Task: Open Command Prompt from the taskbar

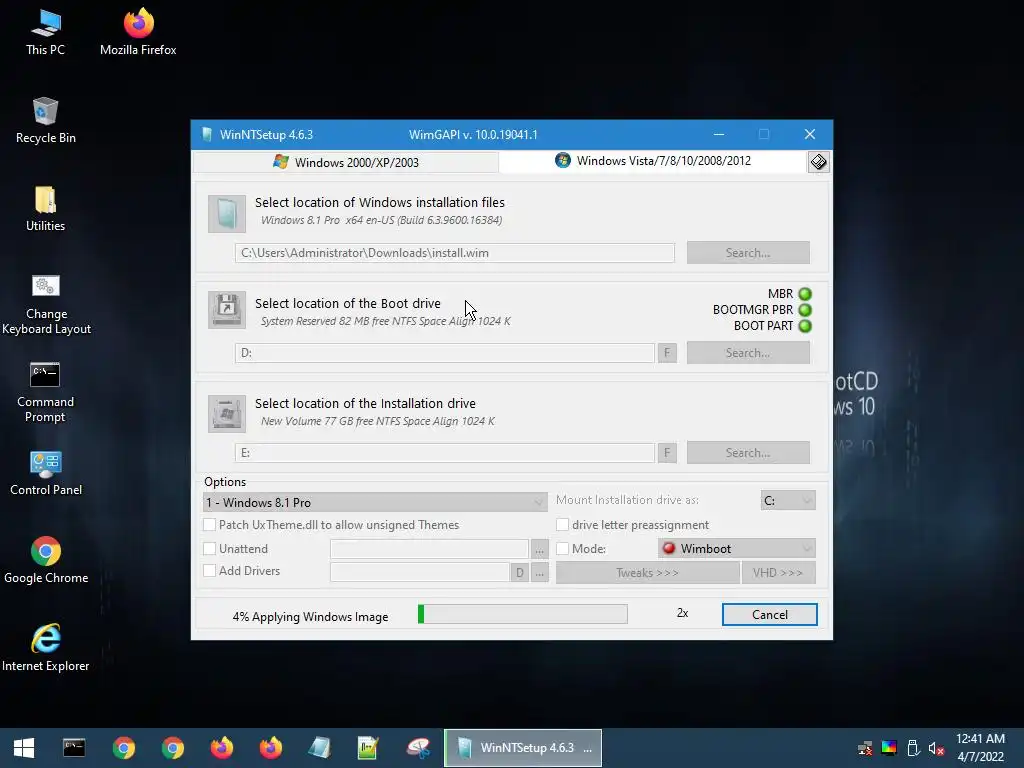Action: (x=74, y=748)
